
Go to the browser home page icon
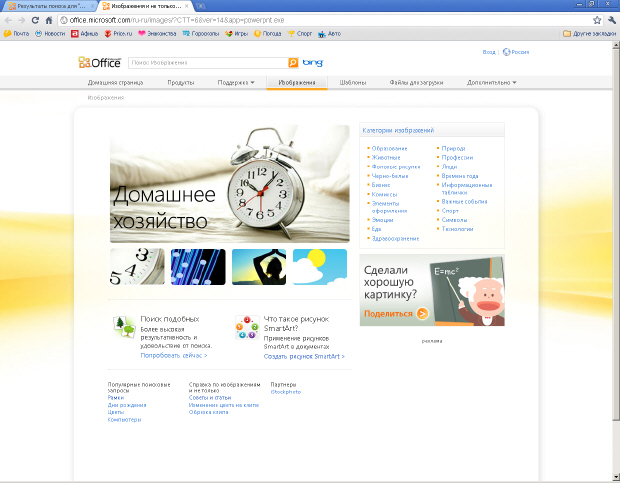pos(49,20)
